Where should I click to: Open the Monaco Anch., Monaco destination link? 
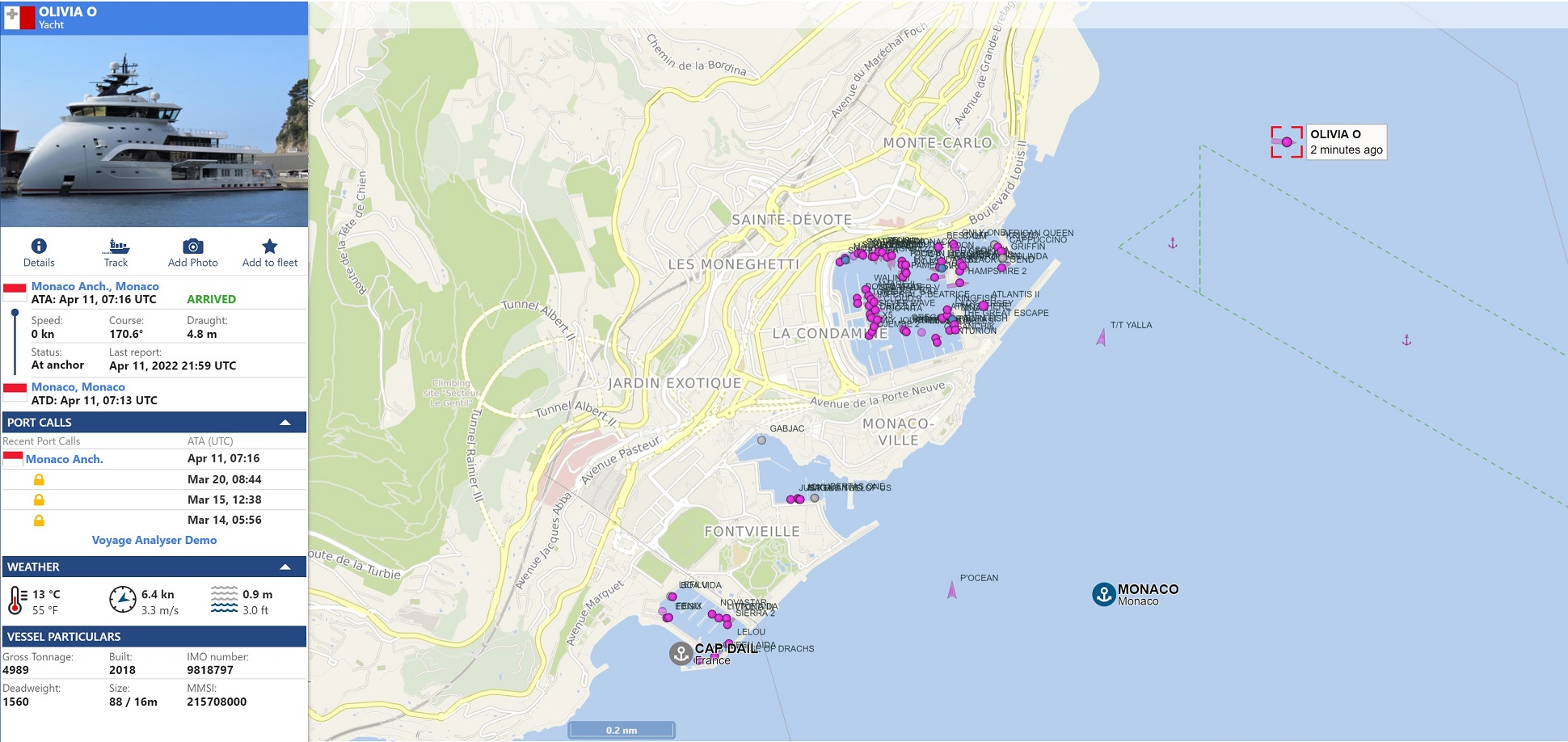[95, 286]
